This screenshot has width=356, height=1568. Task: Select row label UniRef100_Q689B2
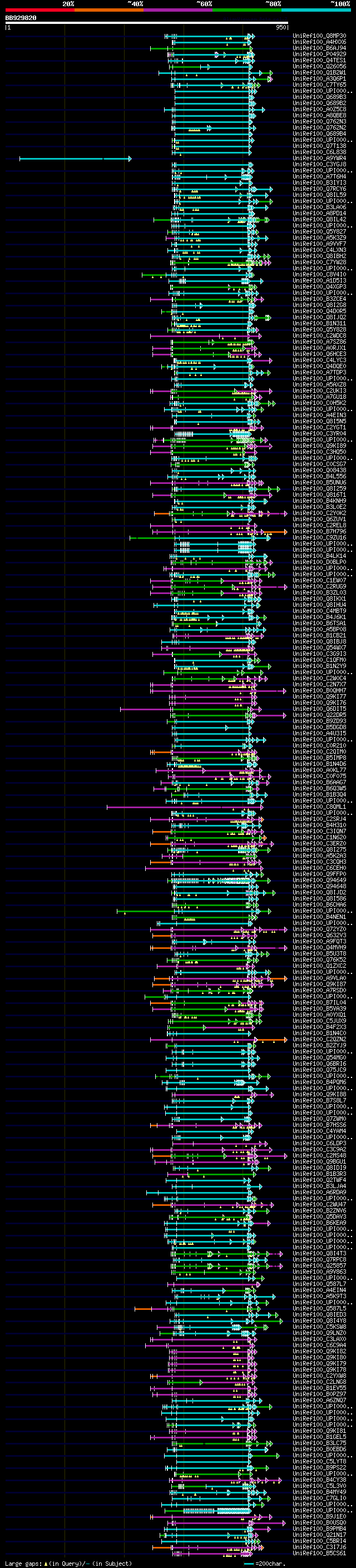(x=319, y=103)
